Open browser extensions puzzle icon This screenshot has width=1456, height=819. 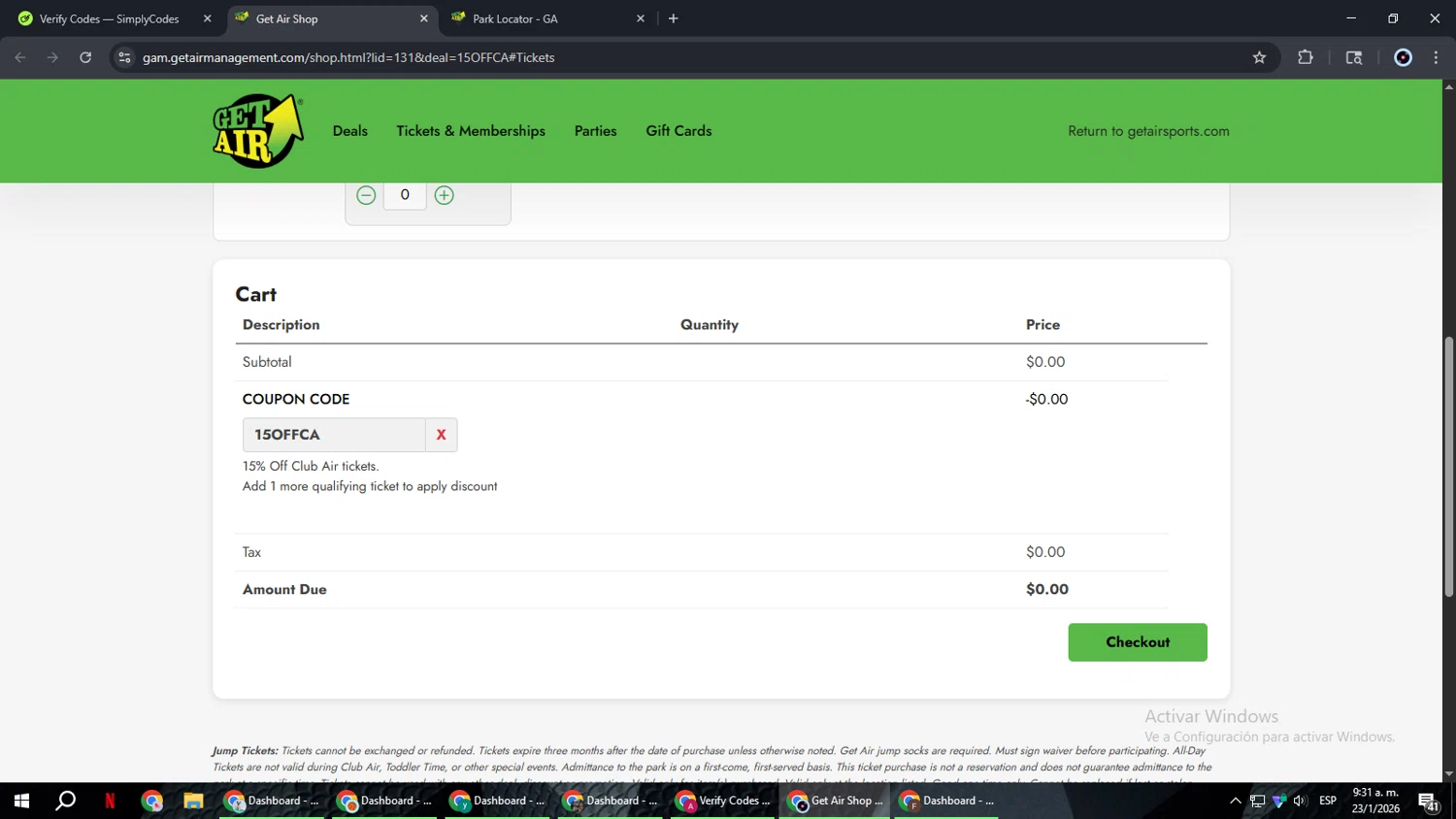click(x=1306, y=57)
